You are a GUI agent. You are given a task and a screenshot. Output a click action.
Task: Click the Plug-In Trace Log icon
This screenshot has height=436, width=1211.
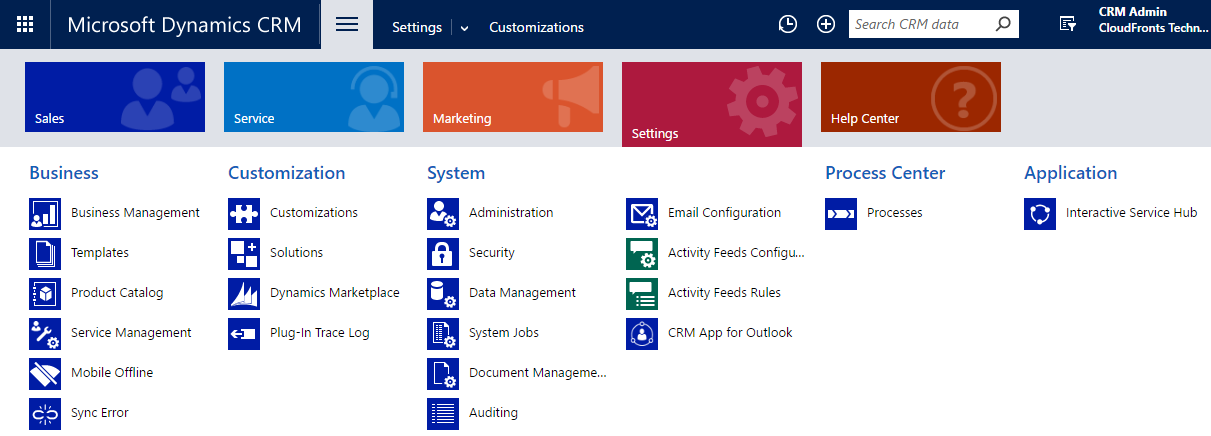(x=244, y=334)
